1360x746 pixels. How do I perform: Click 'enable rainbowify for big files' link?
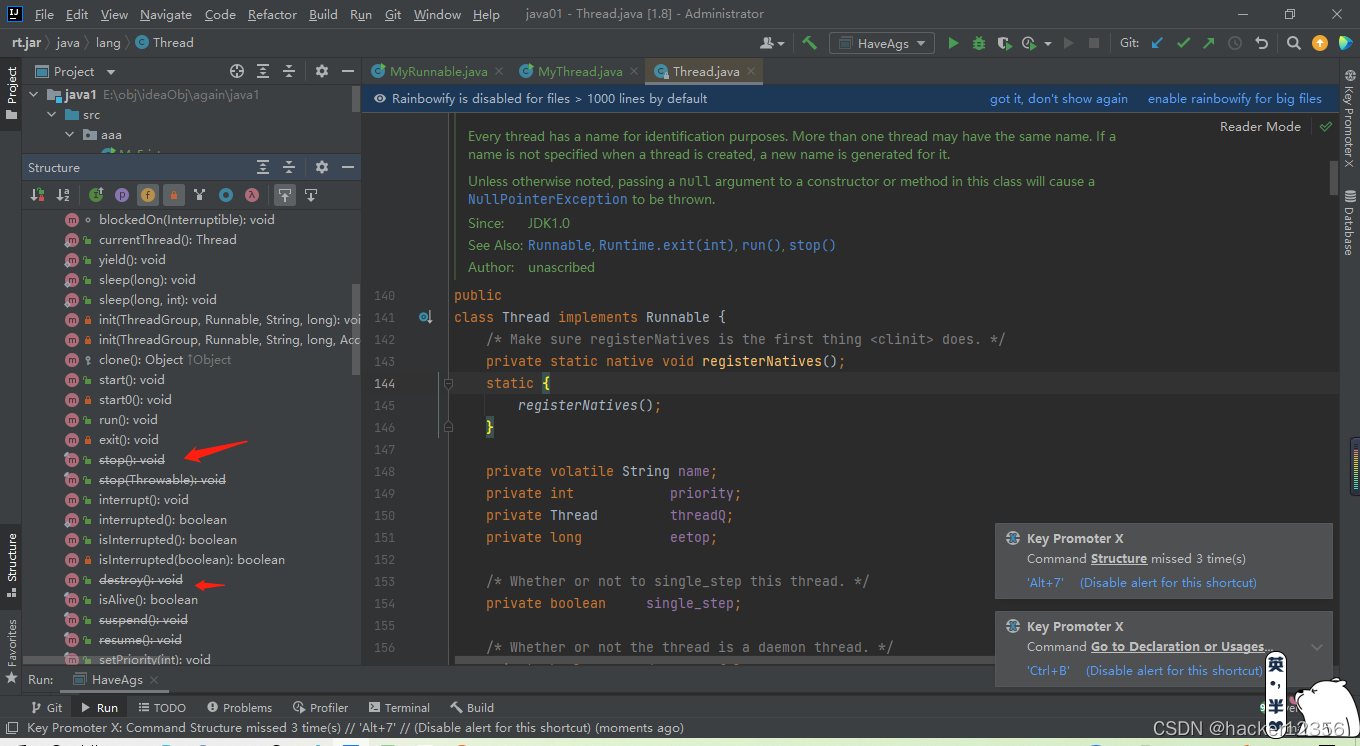point(1235,99)
